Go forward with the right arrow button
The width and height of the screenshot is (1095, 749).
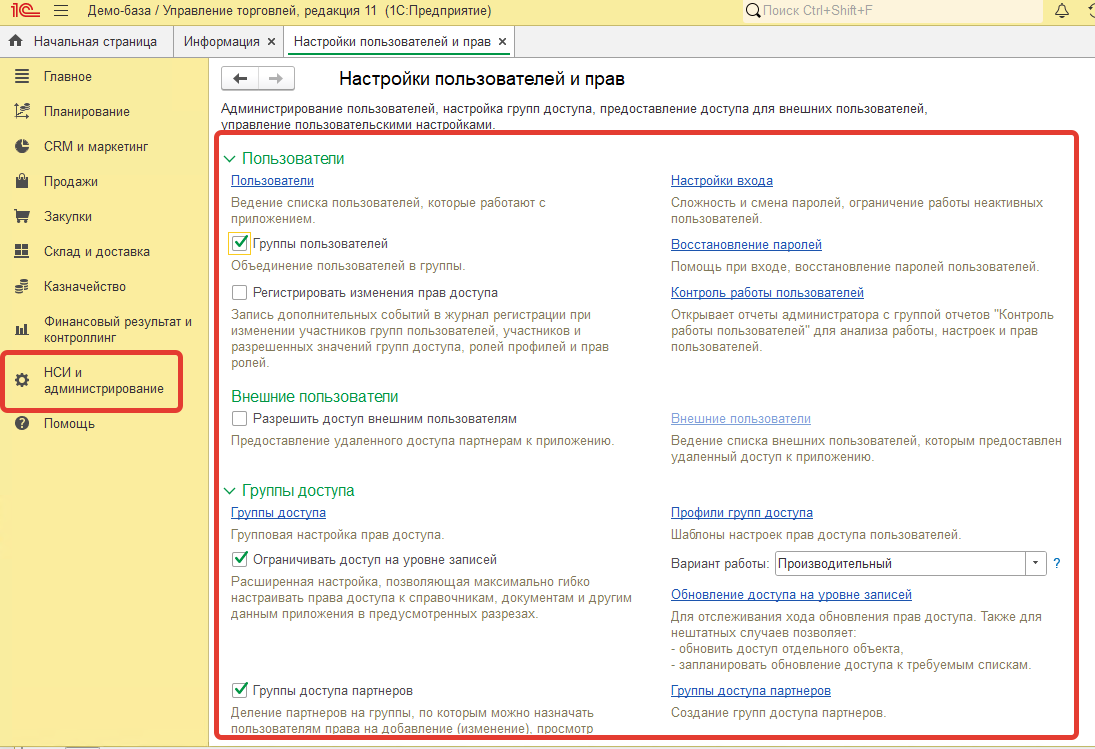pos(277,78)
